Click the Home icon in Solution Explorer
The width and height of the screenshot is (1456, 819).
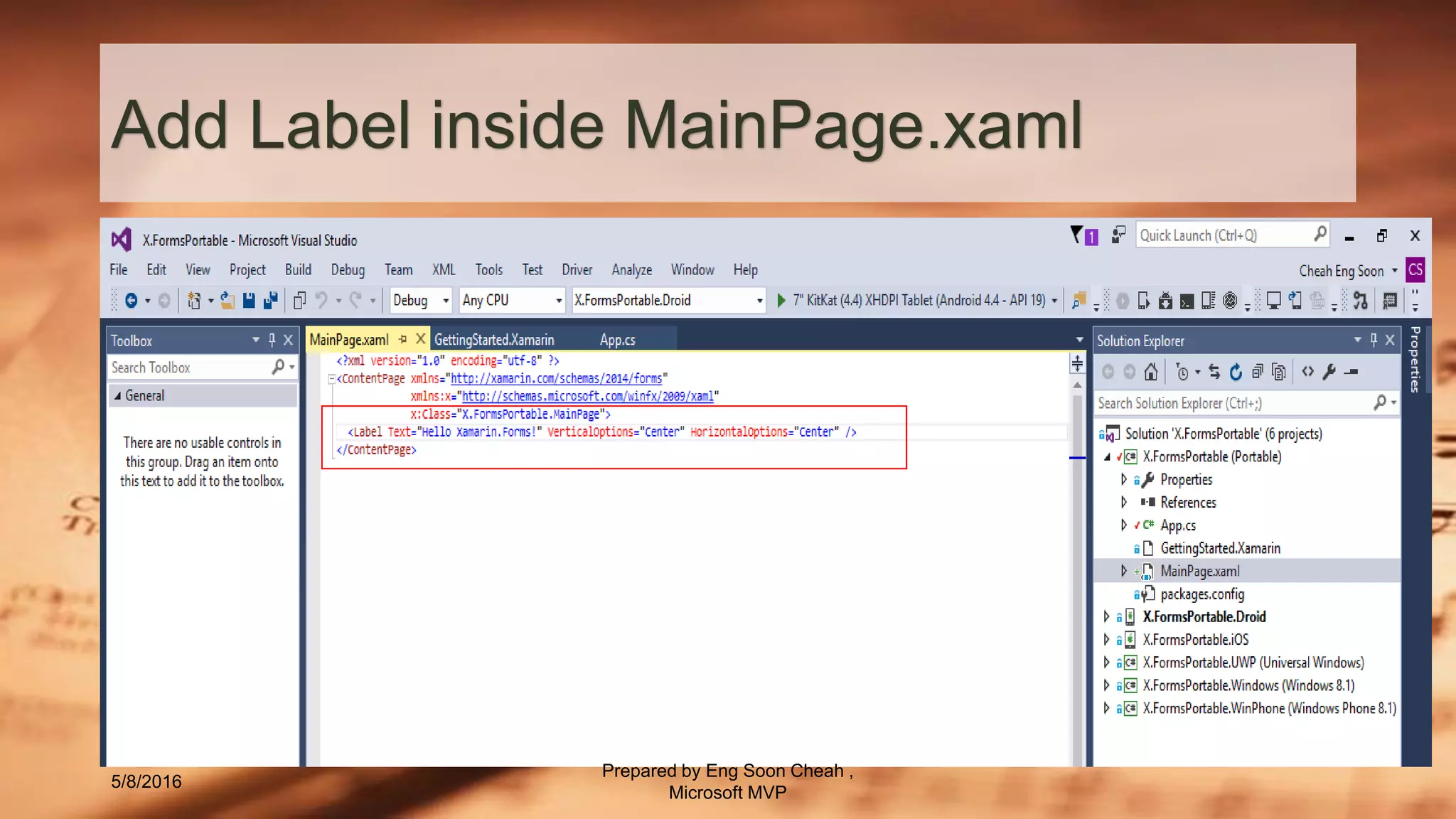1151,372
